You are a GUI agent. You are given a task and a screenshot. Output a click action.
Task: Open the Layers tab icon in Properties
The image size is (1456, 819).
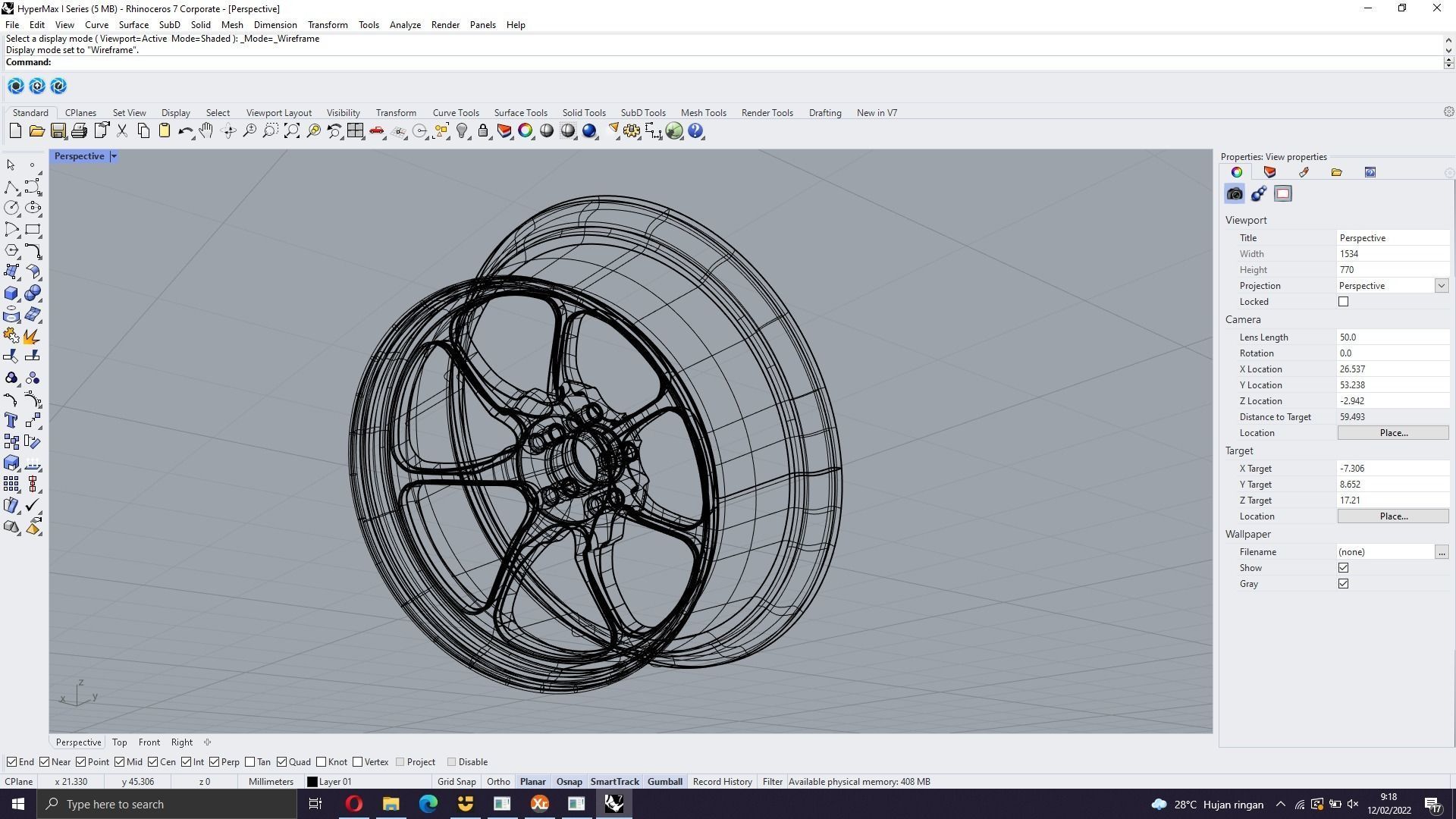click(x=1270, y=172)
